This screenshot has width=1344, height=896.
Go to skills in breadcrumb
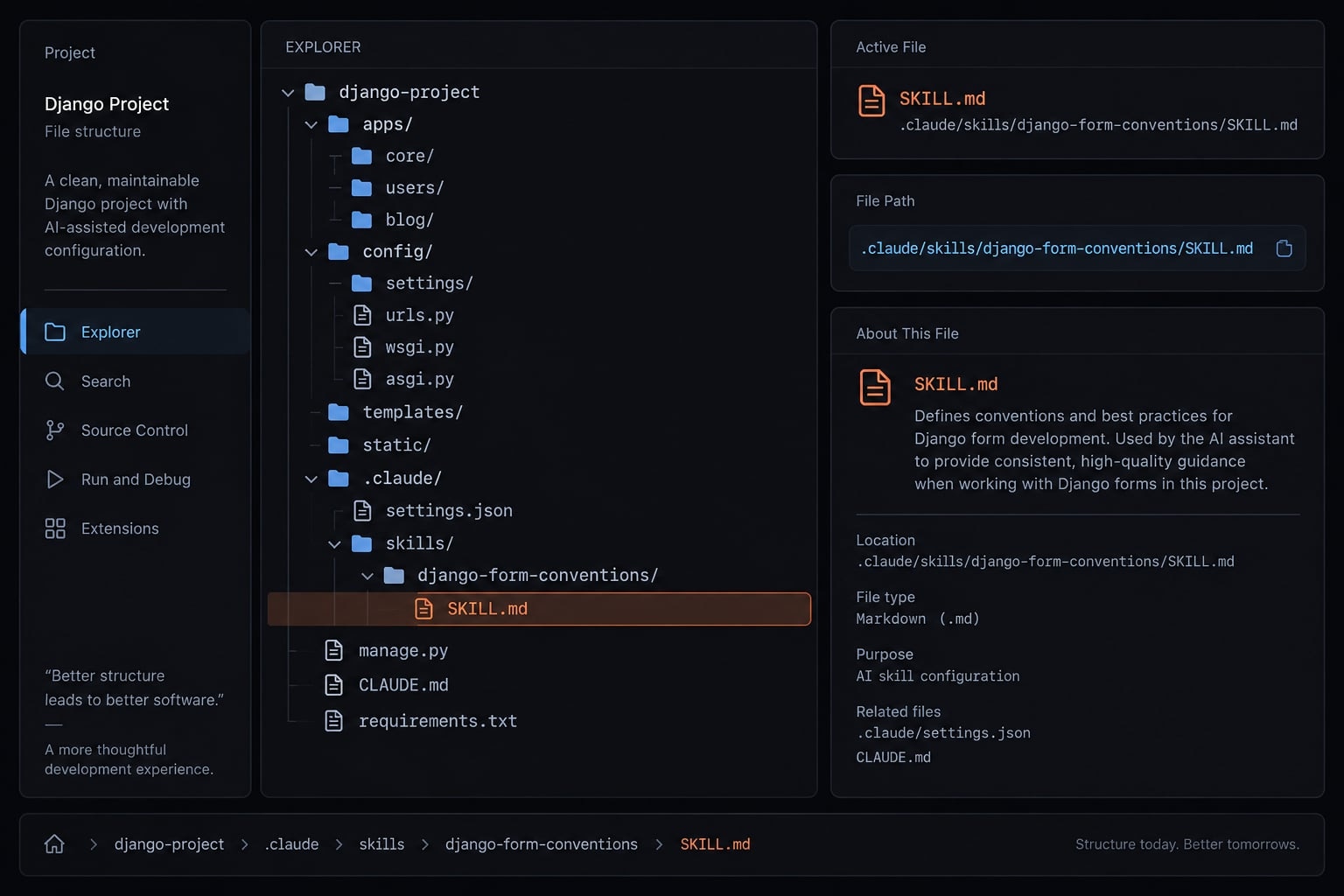[381, 843]
